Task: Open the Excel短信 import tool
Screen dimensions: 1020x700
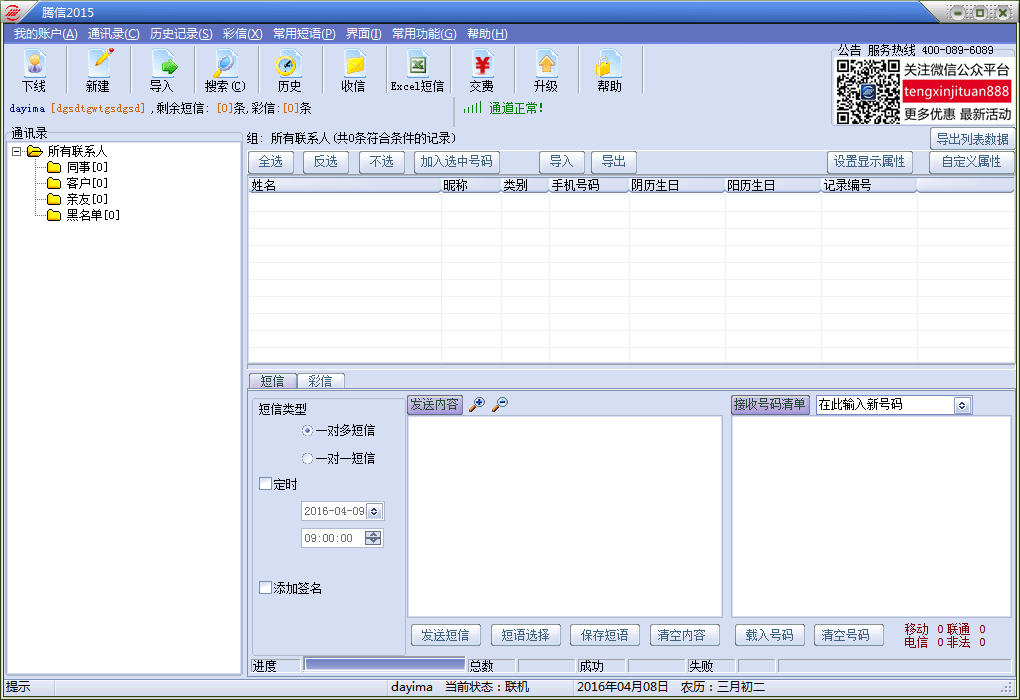Action: coord(417,69)
